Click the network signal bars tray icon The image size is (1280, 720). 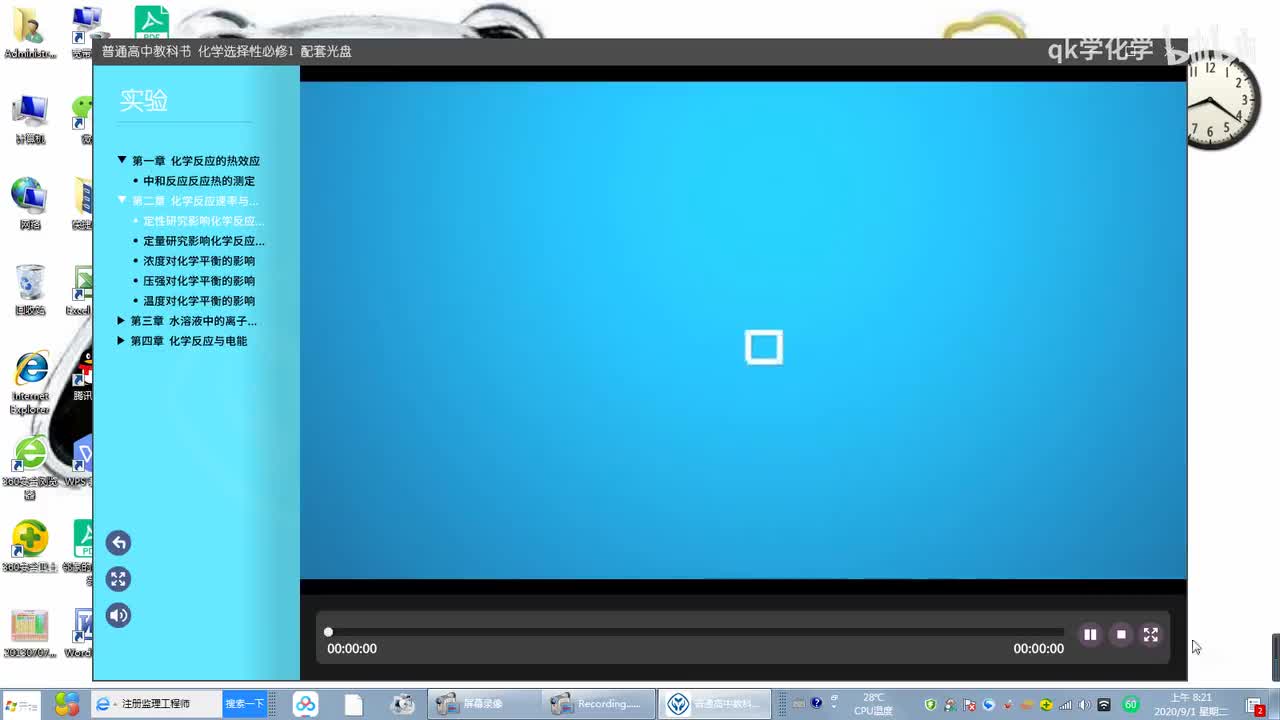(1066, 704)
